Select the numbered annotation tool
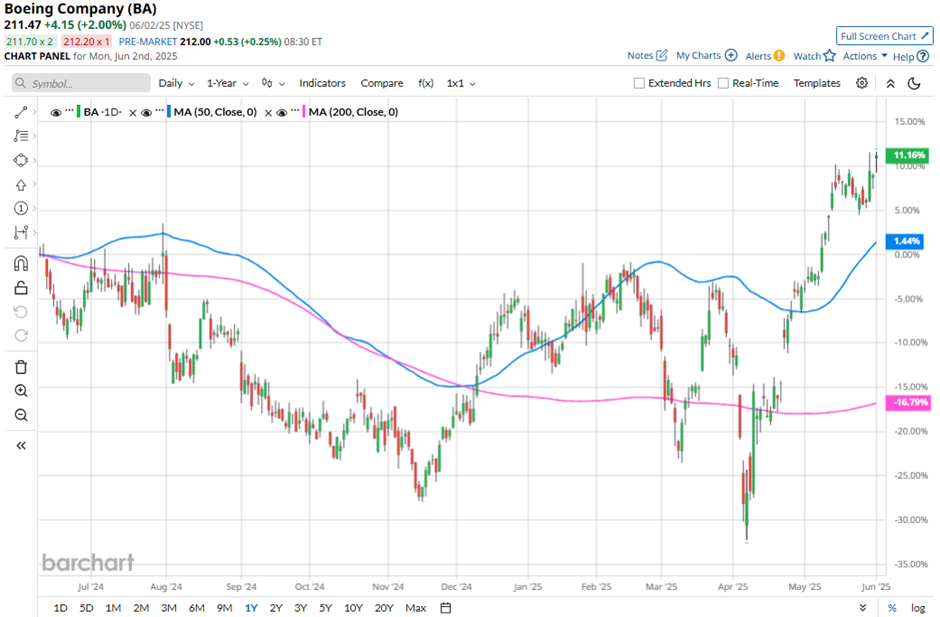Image resolution: width=940 pixels, height=617 pixels. [21, 208]
